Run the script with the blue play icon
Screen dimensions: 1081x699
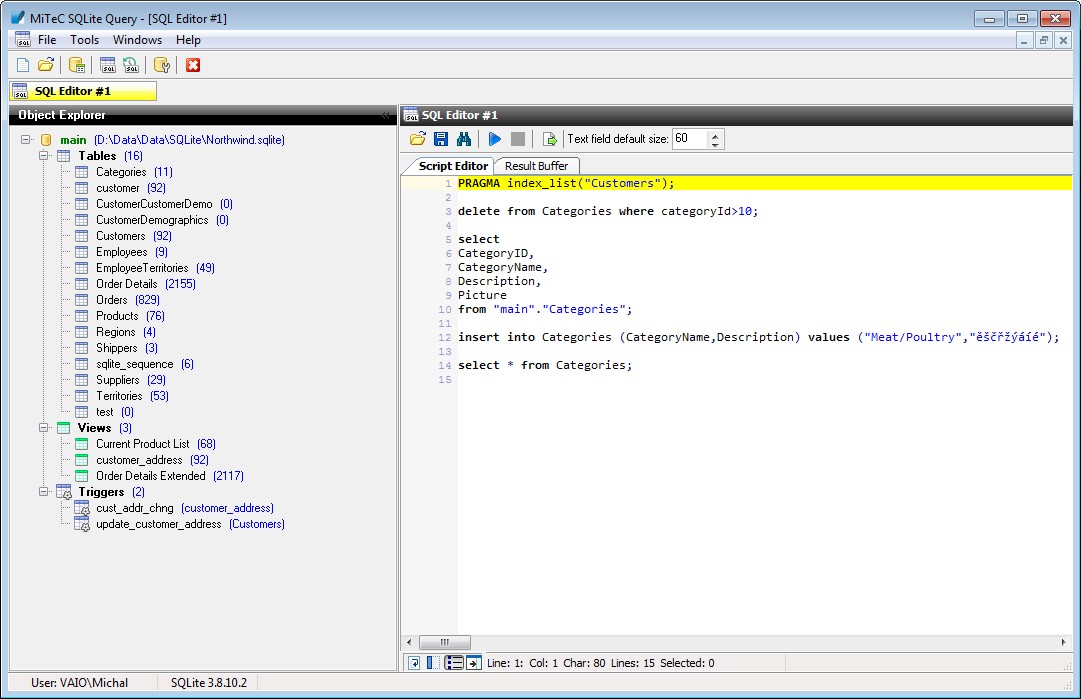point(495,139)
